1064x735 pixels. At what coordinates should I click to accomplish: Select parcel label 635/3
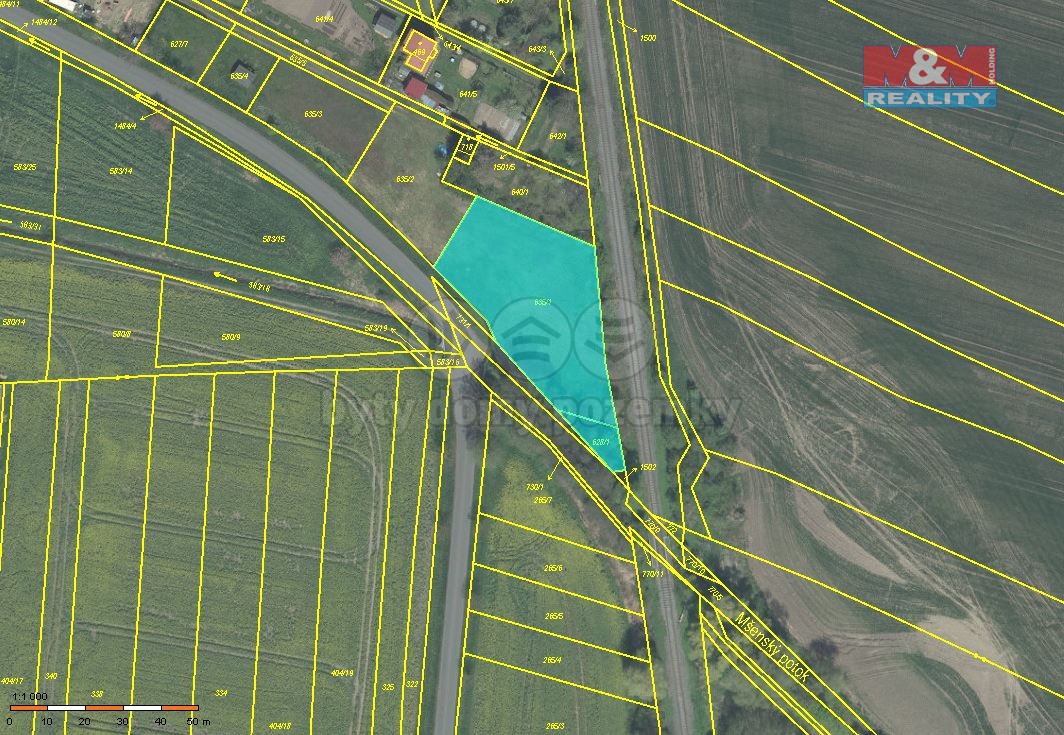[x=312, y=114]
